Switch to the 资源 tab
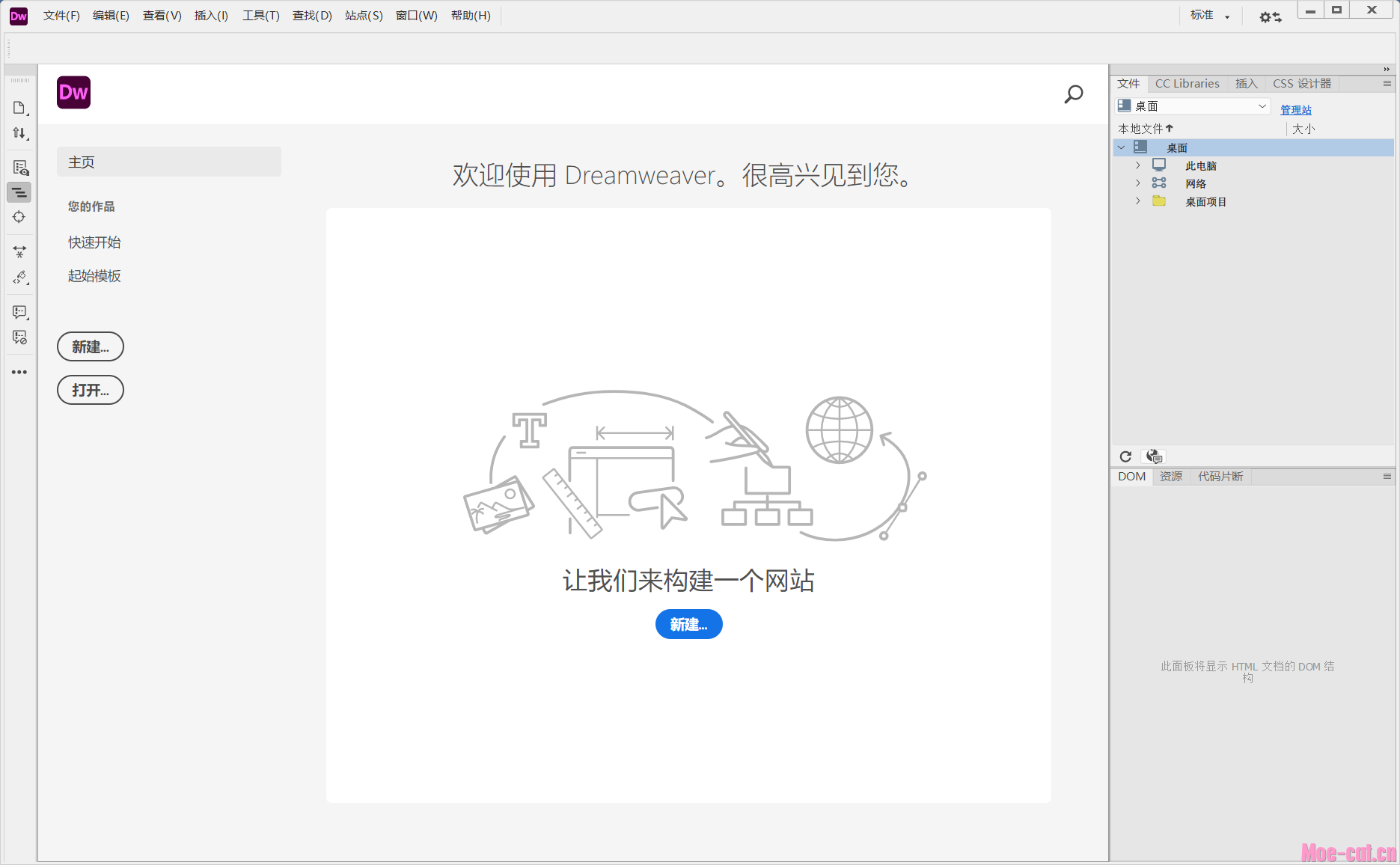 [1171, 477]
